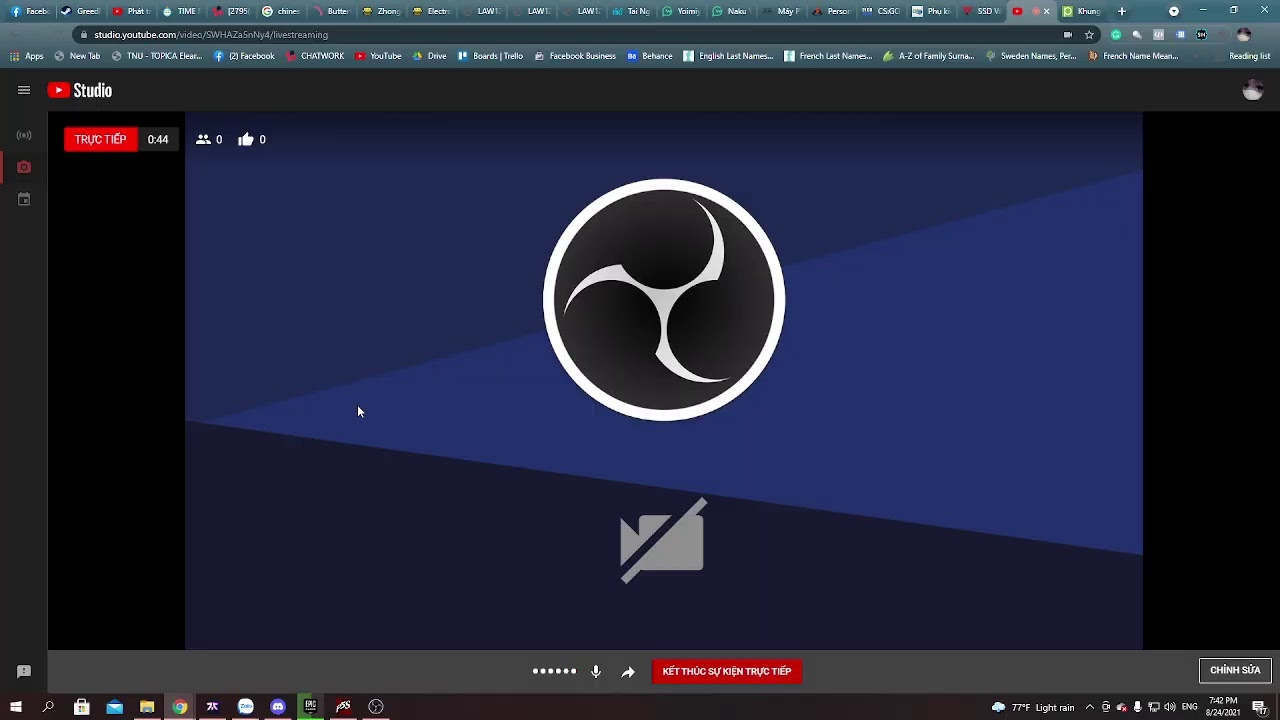Switch to Chrome in the taskbar
Viewport: 1280px width, 720px height.
click(x=180, y=707)
